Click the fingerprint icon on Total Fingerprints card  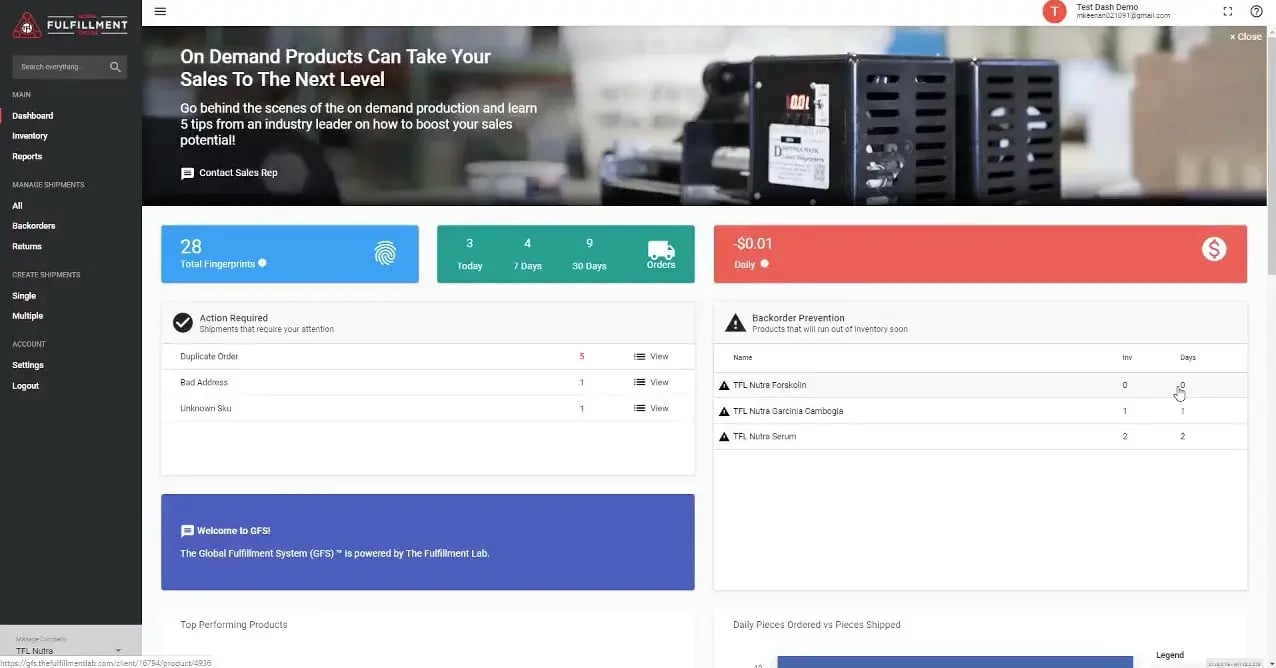[x=383, y=254]
